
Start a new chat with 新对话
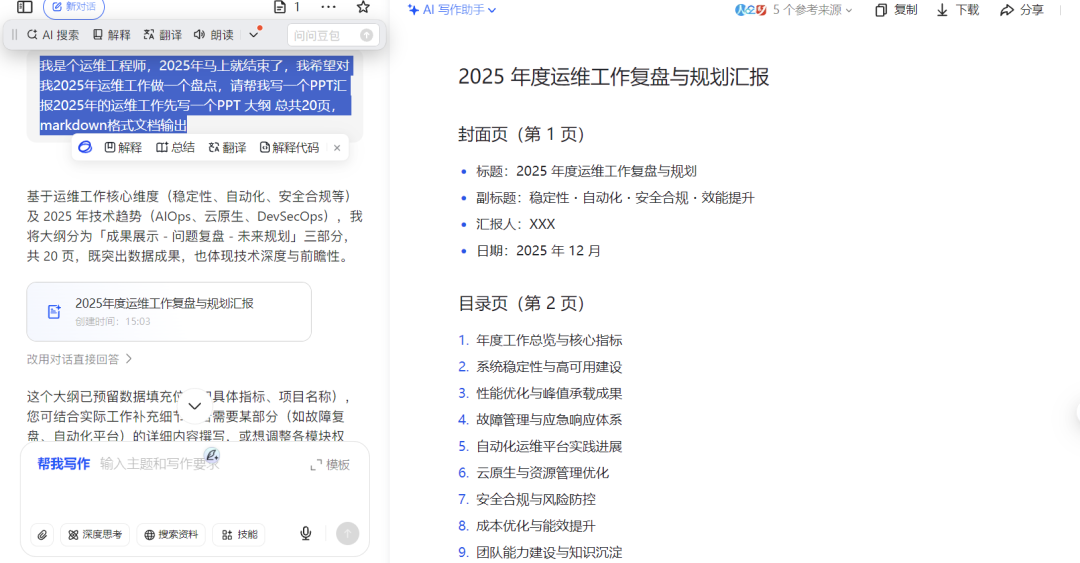74,8
